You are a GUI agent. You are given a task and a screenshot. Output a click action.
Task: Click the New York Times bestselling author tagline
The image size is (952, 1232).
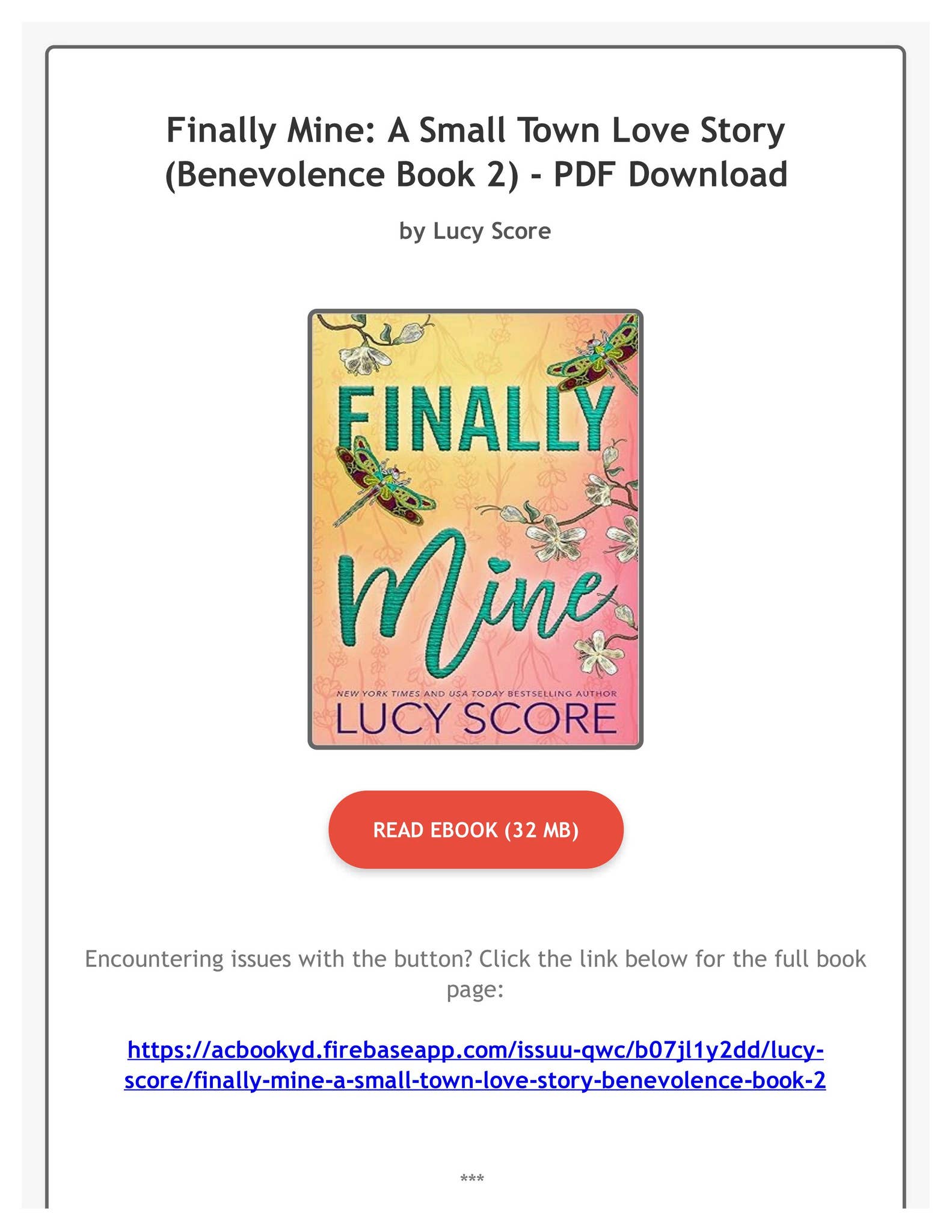(x=476, y=694)
